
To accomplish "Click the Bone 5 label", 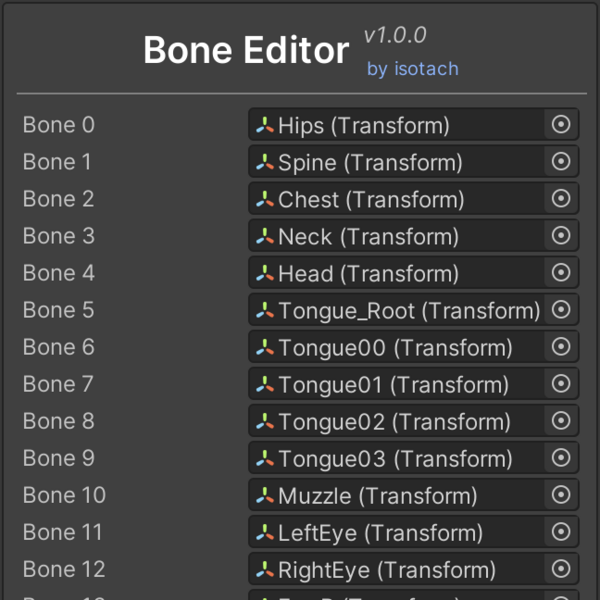I will pyautogui.click(x=58, y=310).
